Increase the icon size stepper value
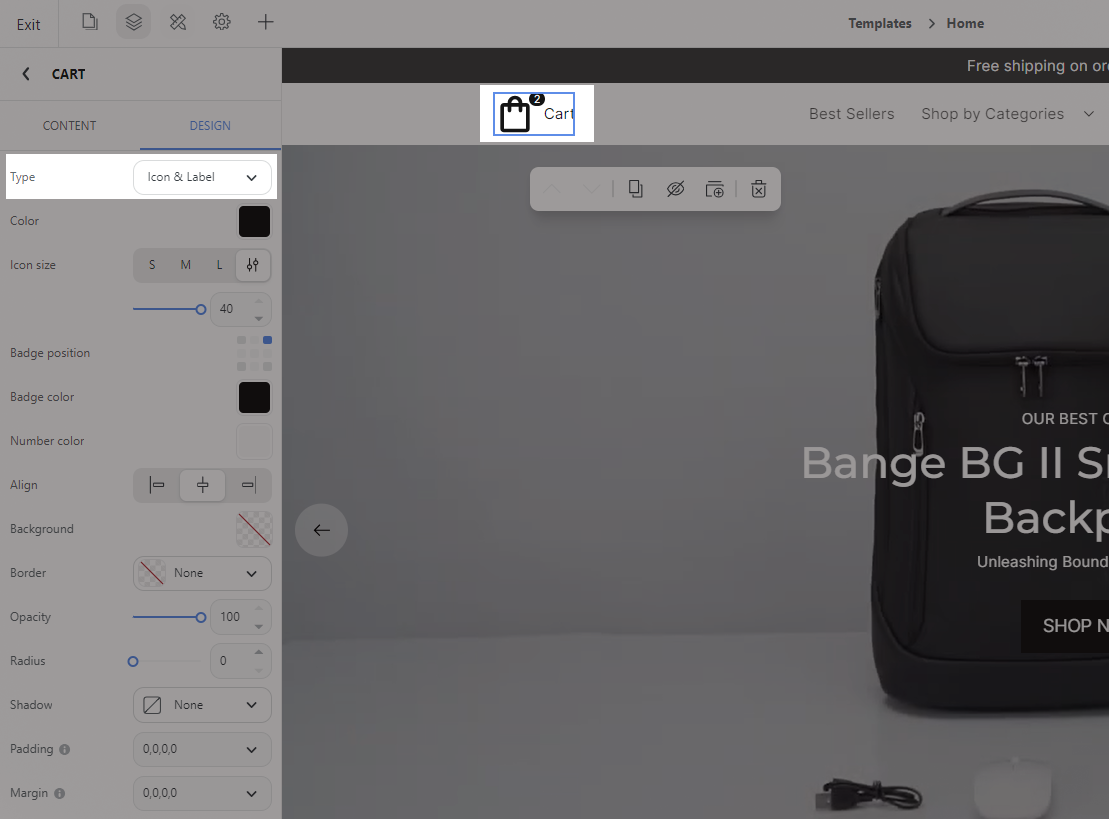The height and width of the screenshot is (819, 1109). pyautogui.click(x=259, y=302)
